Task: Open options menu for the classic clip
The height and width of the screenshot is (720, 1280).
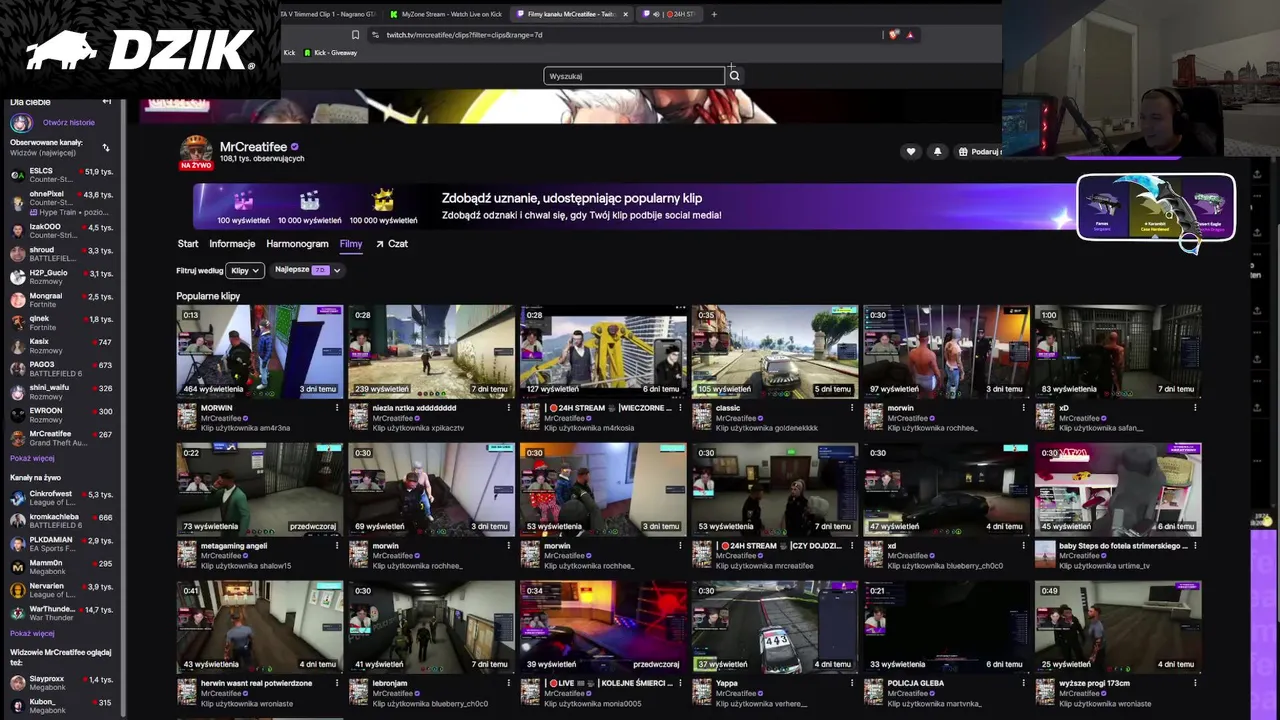Action: pyautogui.click(x=852, y=408)
